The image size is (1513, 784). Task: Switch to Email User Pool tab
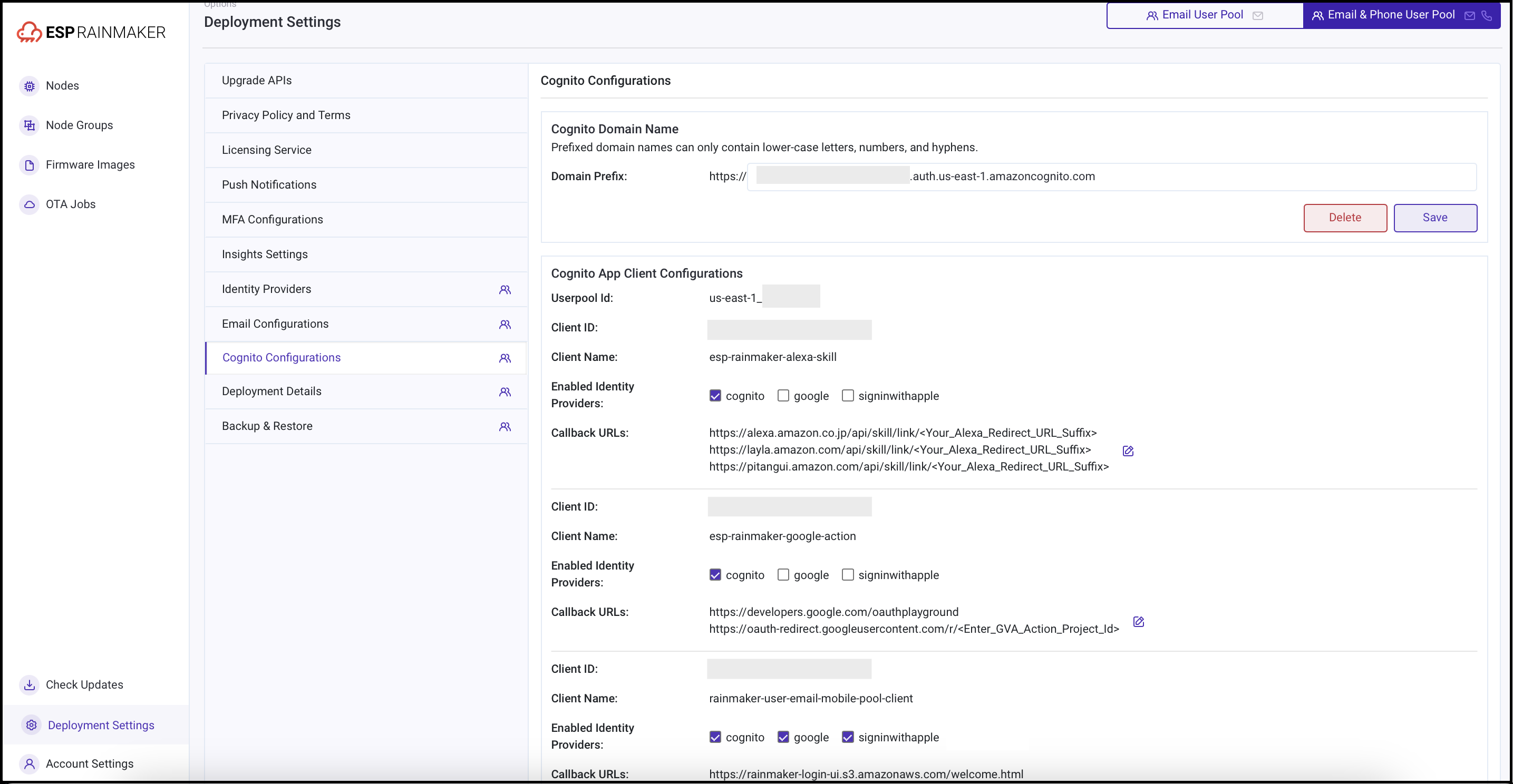pyautogui.click(x=1205, y=15)
